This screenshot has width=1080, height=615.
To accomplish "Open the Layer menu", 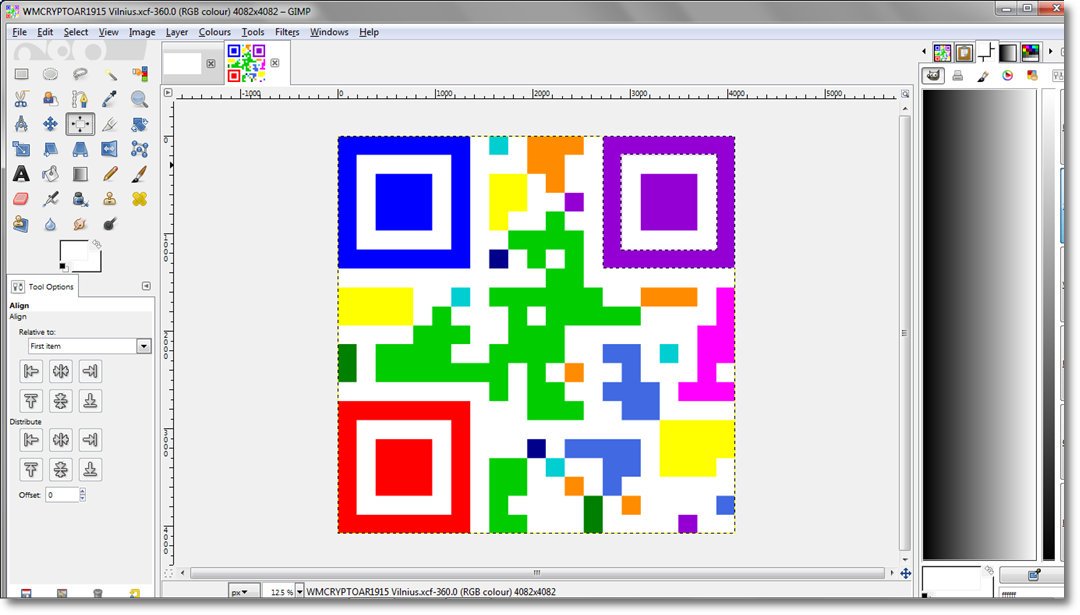I will [x=176, y=32].
